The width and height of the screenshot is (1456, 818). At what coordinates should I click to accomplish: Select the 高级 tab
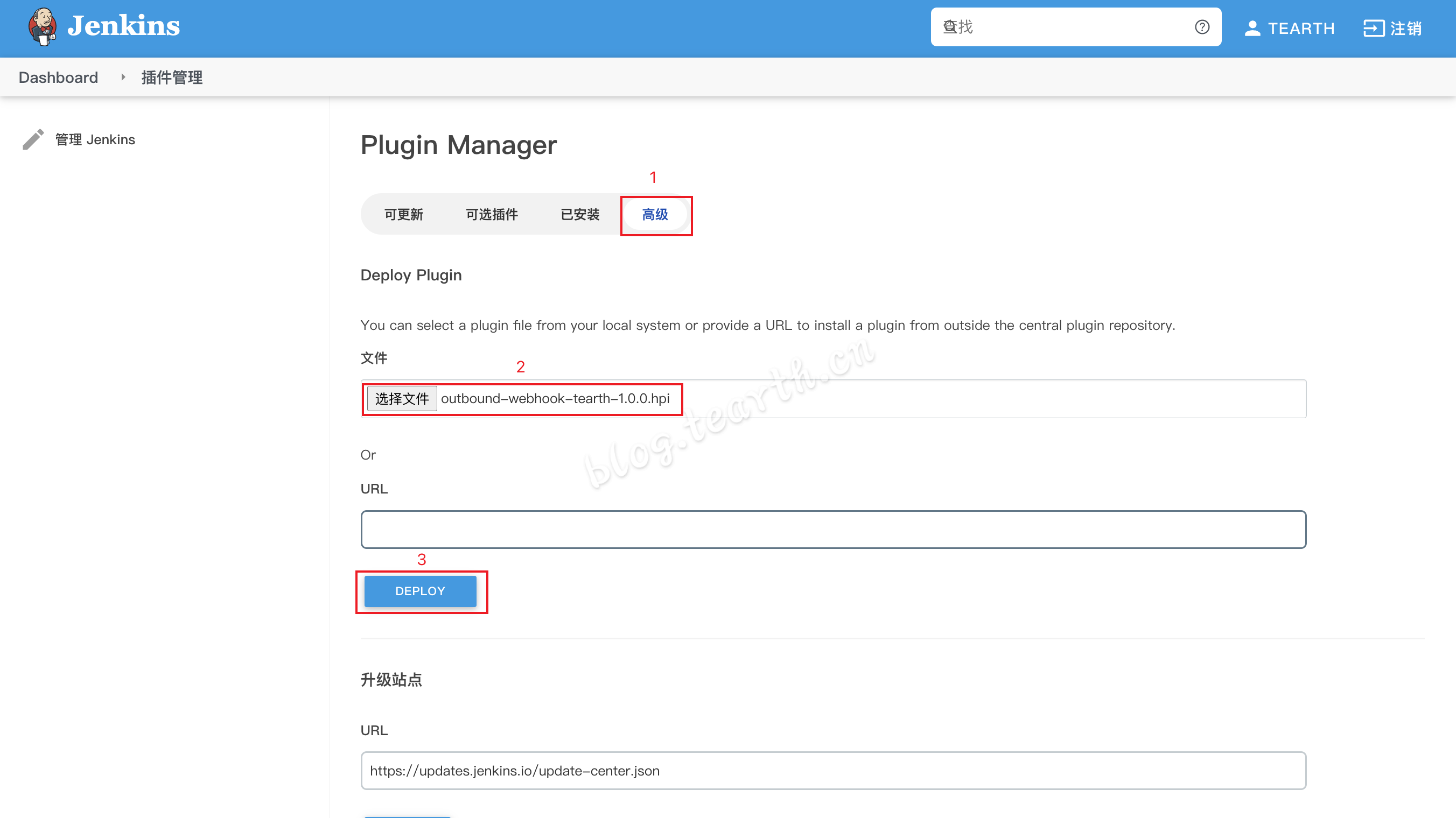655,215
